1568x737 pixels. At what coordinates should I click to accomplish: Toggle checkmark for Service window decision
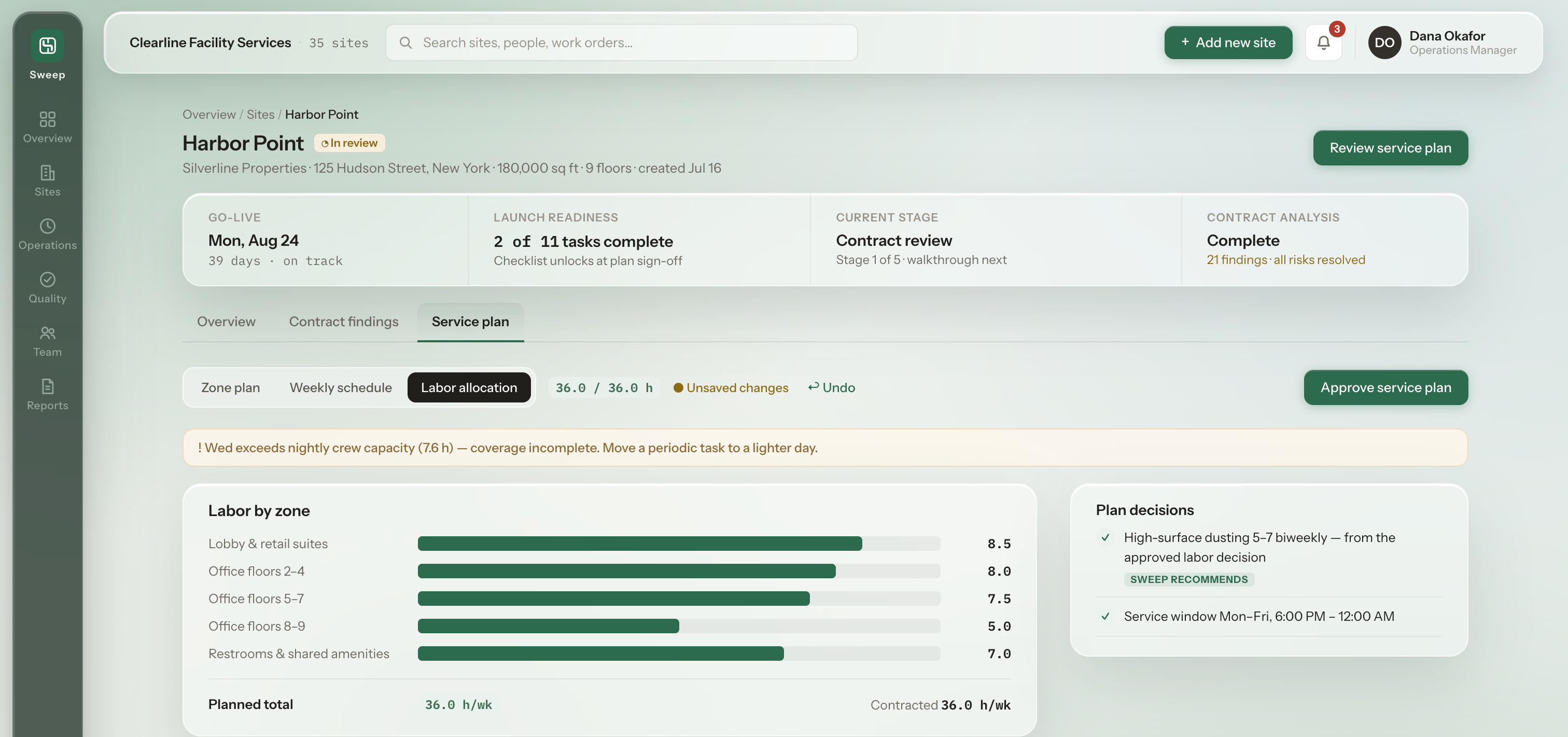pyautogui.click(x=1105, y=616)
